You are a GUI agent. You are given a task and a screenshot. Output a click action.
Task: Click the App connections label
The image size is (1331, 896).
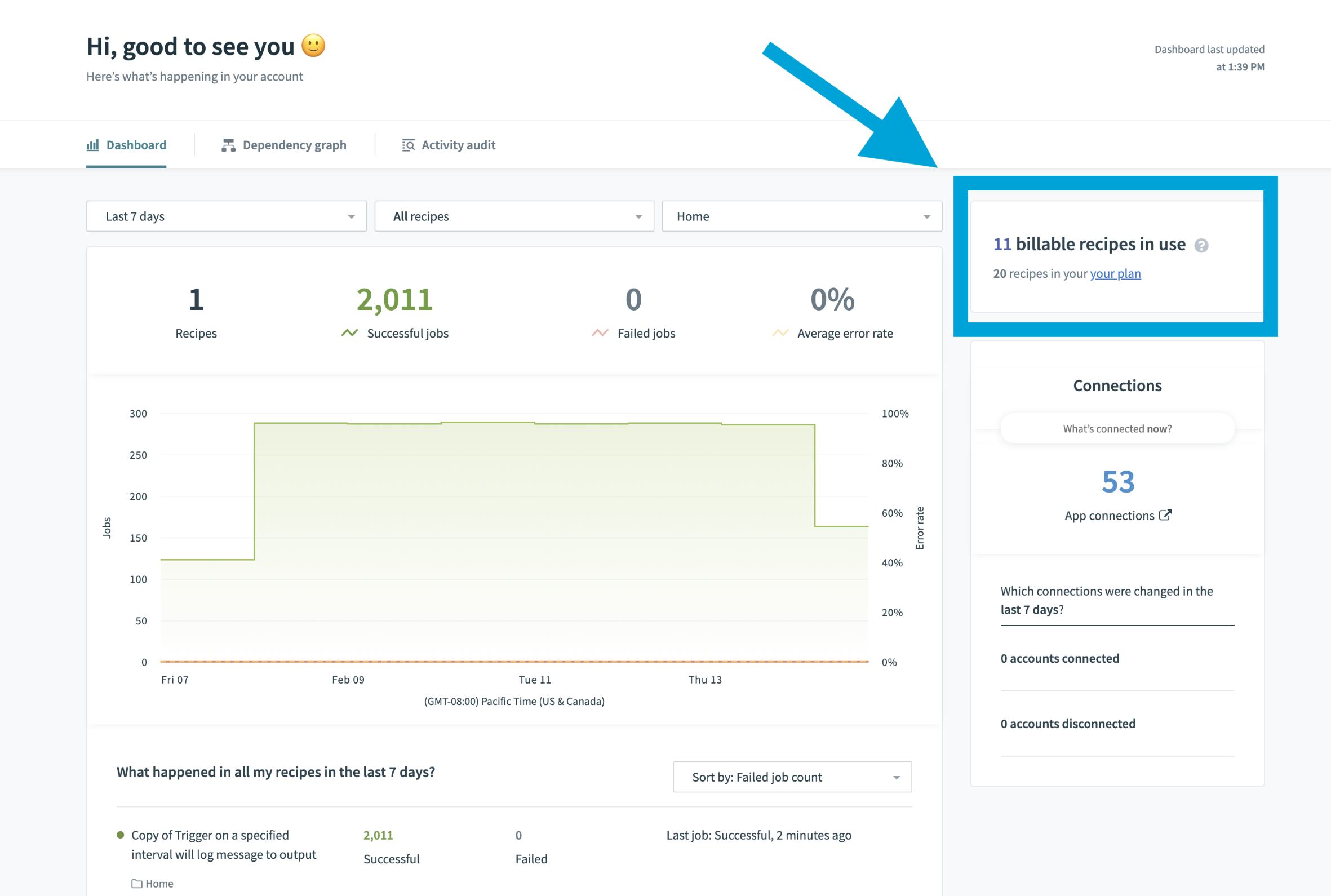1110,516
